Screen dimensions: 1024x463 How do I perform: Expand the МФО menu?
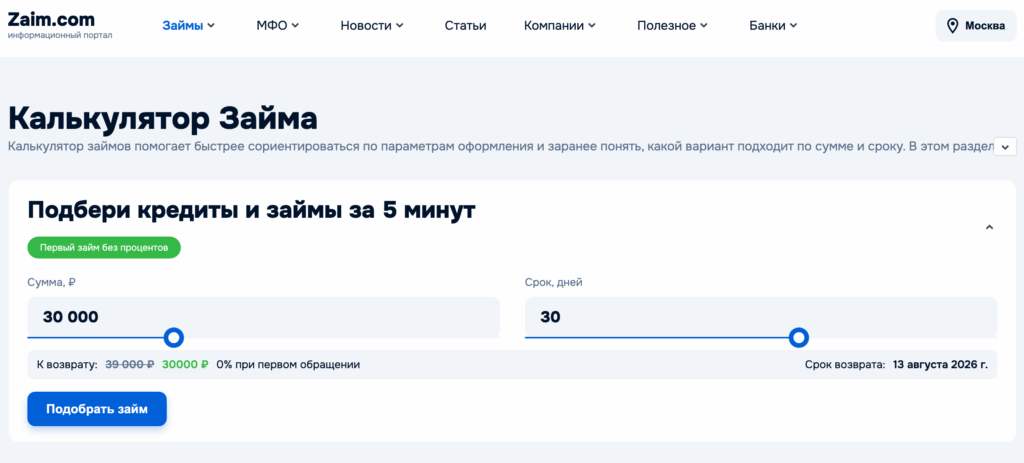(x=278, y=26)
